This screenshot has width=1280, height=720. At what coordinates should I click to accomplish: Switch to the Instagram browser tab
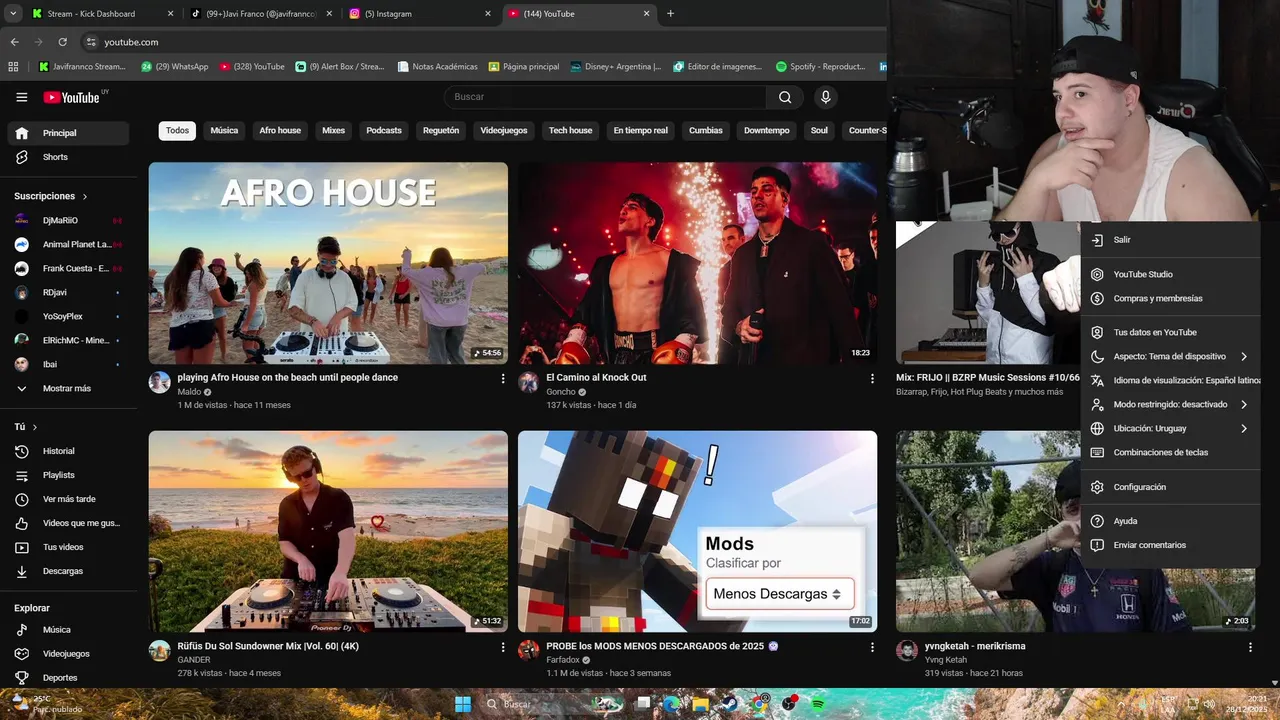[x=420, y=14]
